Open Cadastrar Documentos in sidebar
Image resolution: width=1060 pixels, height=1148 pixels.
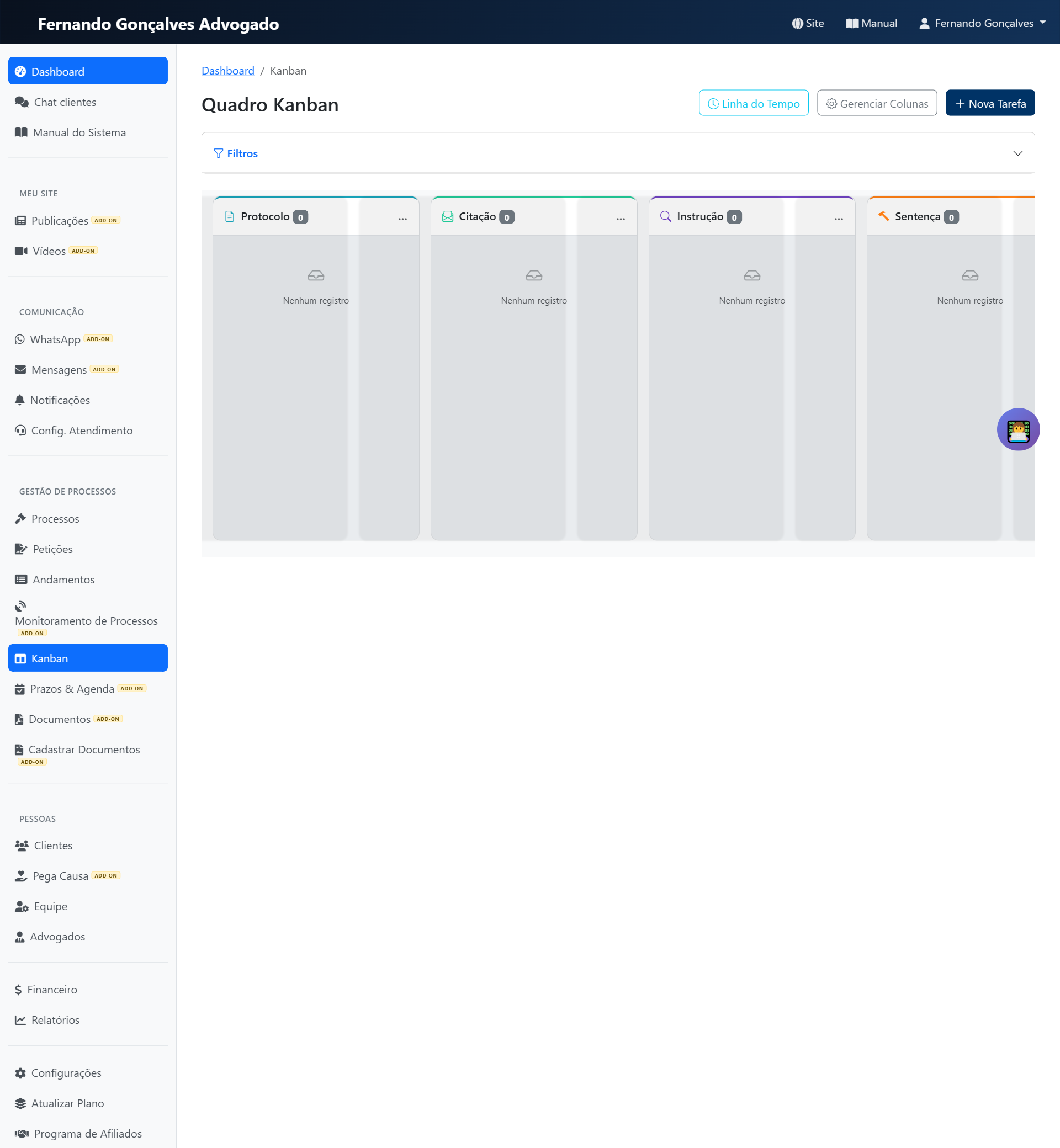(x=88, y=753)
